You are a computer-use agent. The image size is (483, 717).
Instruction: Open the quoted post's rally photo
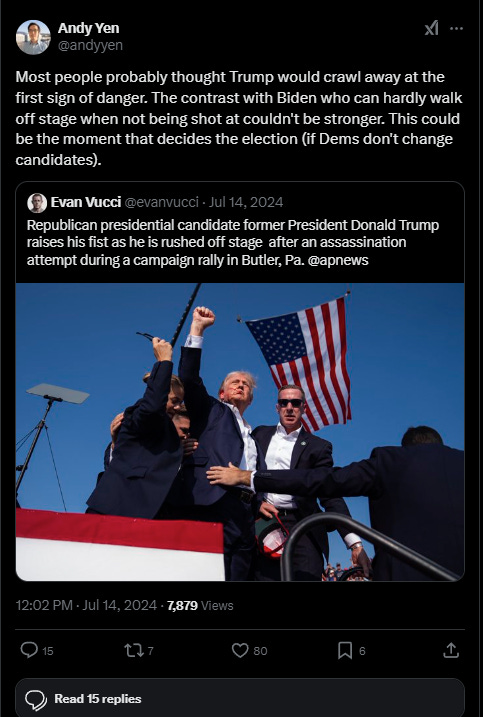point(240,432)
